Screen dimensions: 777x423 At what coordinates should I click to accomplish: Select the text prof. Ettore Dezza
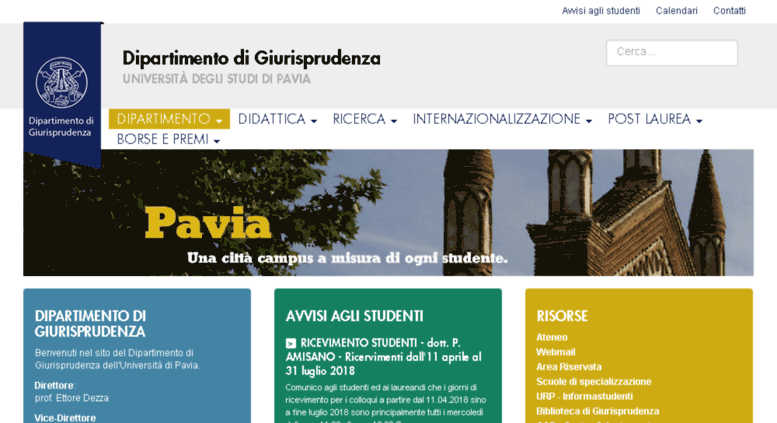click(71, 398)
